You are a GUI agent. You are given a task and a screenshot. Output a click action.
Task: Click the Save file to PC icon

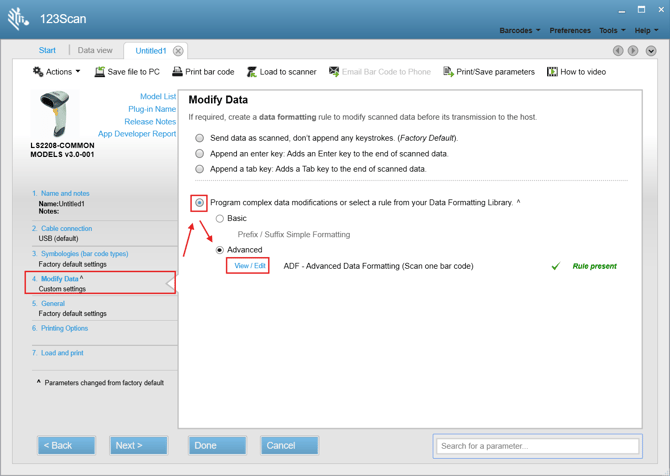[x=100, y=72]
